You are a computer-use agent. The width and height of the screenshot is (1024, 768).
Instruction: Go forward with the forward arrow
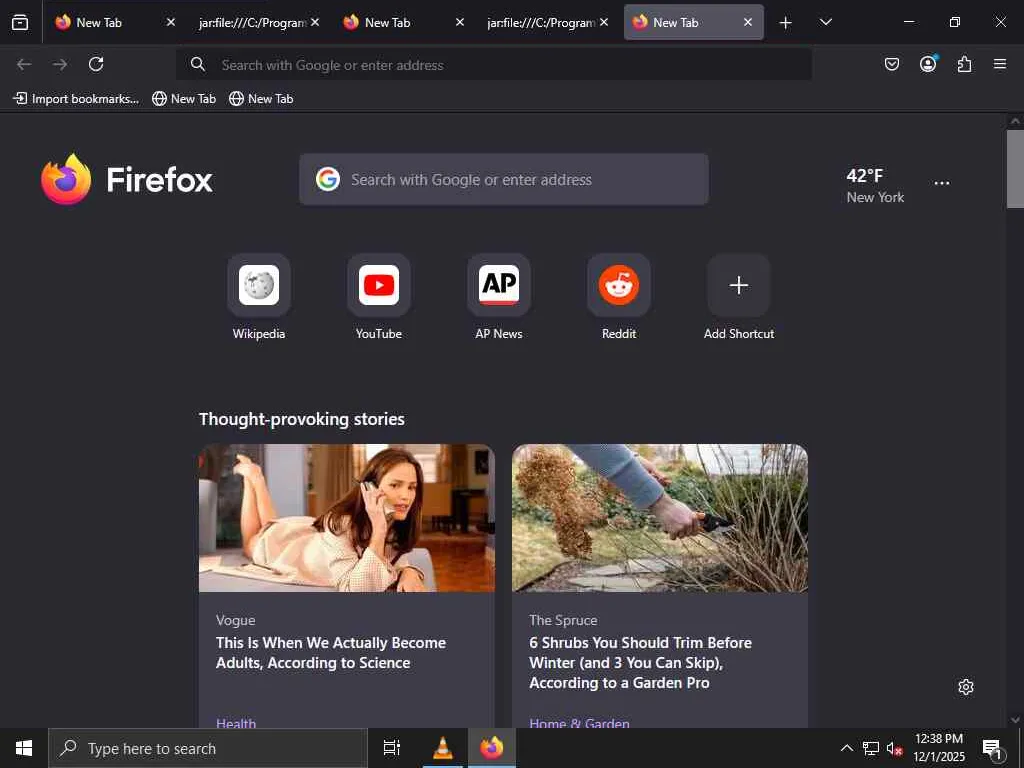pyautogui.click(x=60, y=64)
